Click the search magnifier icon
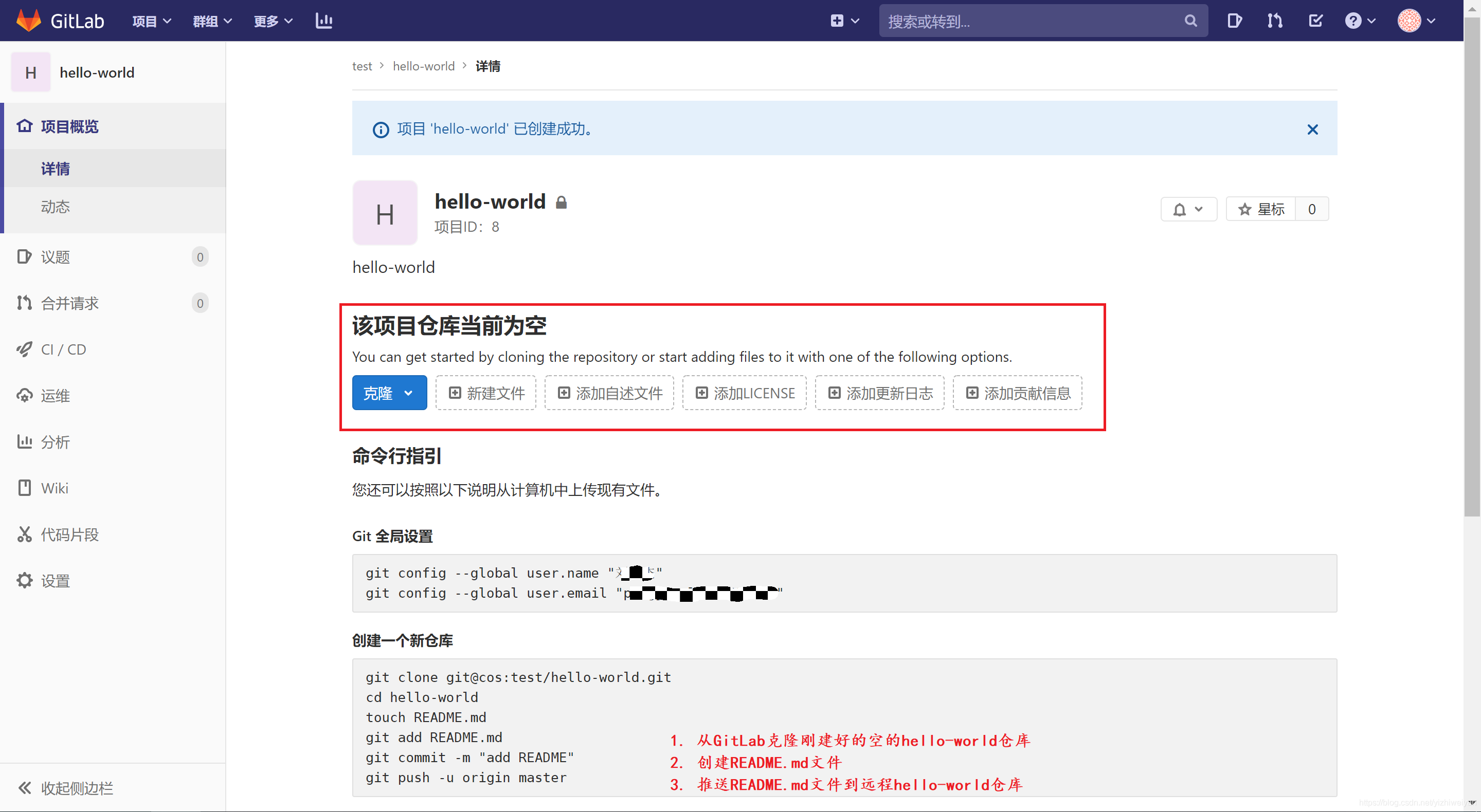Screen dimensions: 1481x812 (1190, 21)
